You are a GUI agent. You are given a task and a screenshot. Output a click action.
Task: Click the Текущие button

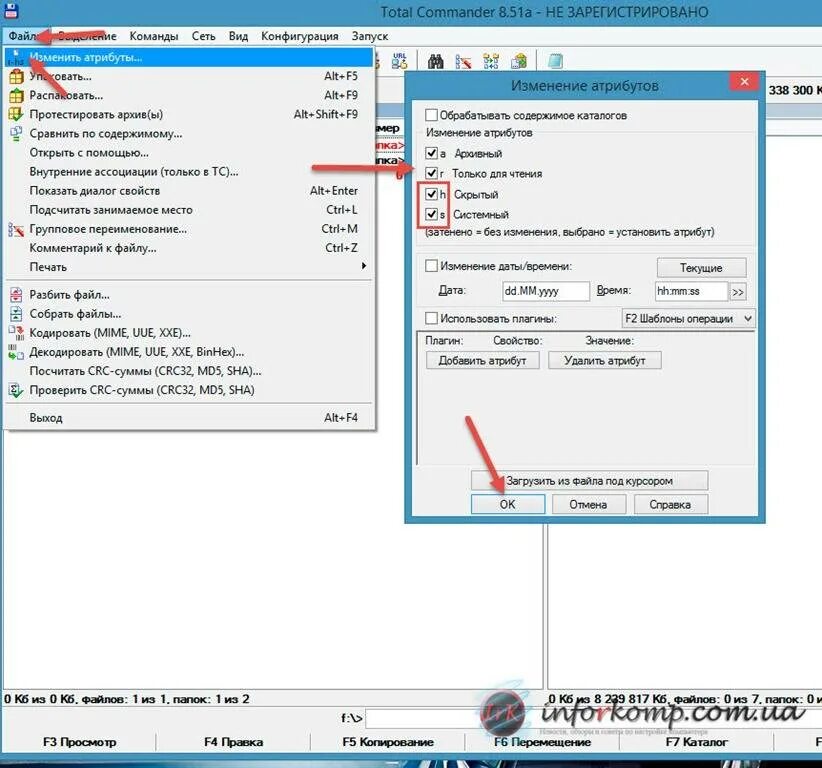click(x=701, y=268)
